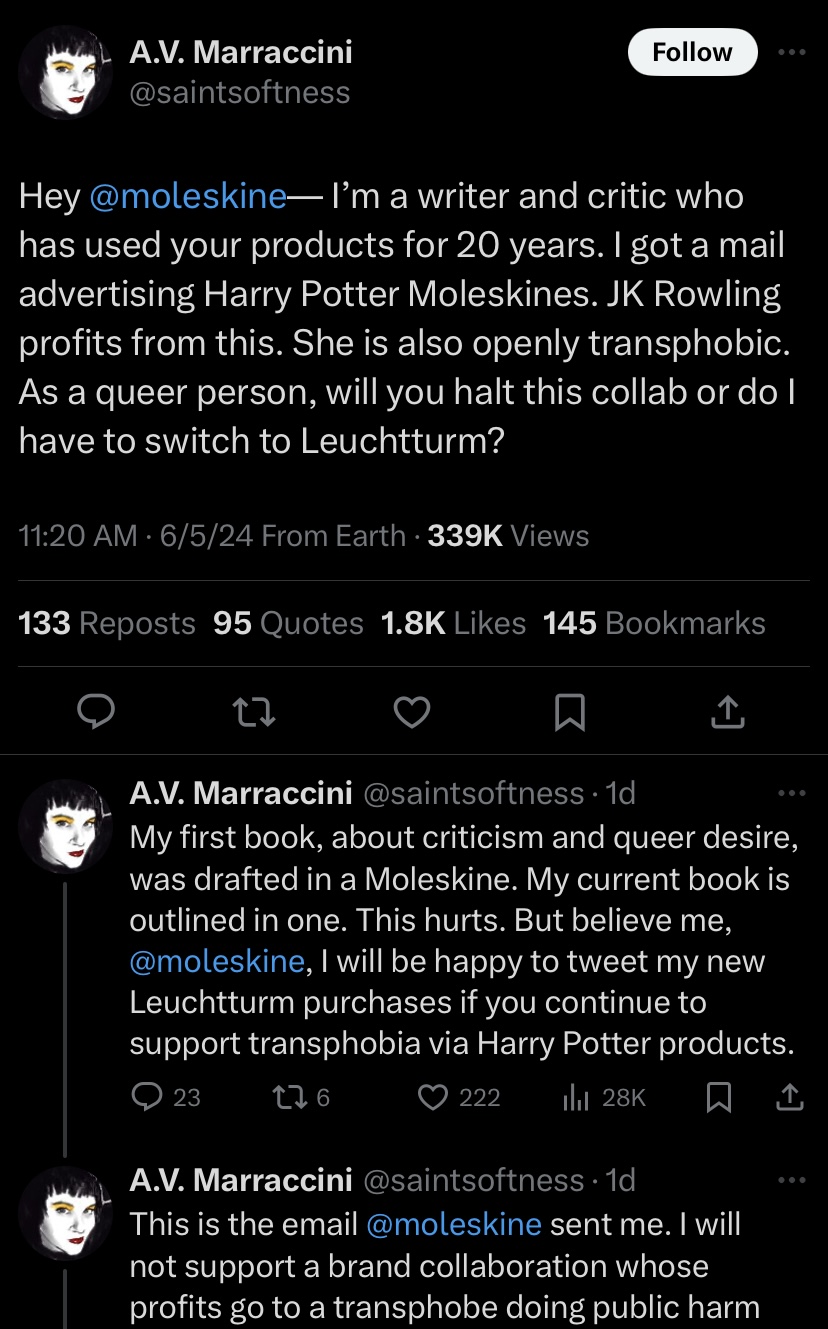View analytics for the 28K views reply
Image resolution: width=828 pixels, height=1329 pixels.
576,1097
